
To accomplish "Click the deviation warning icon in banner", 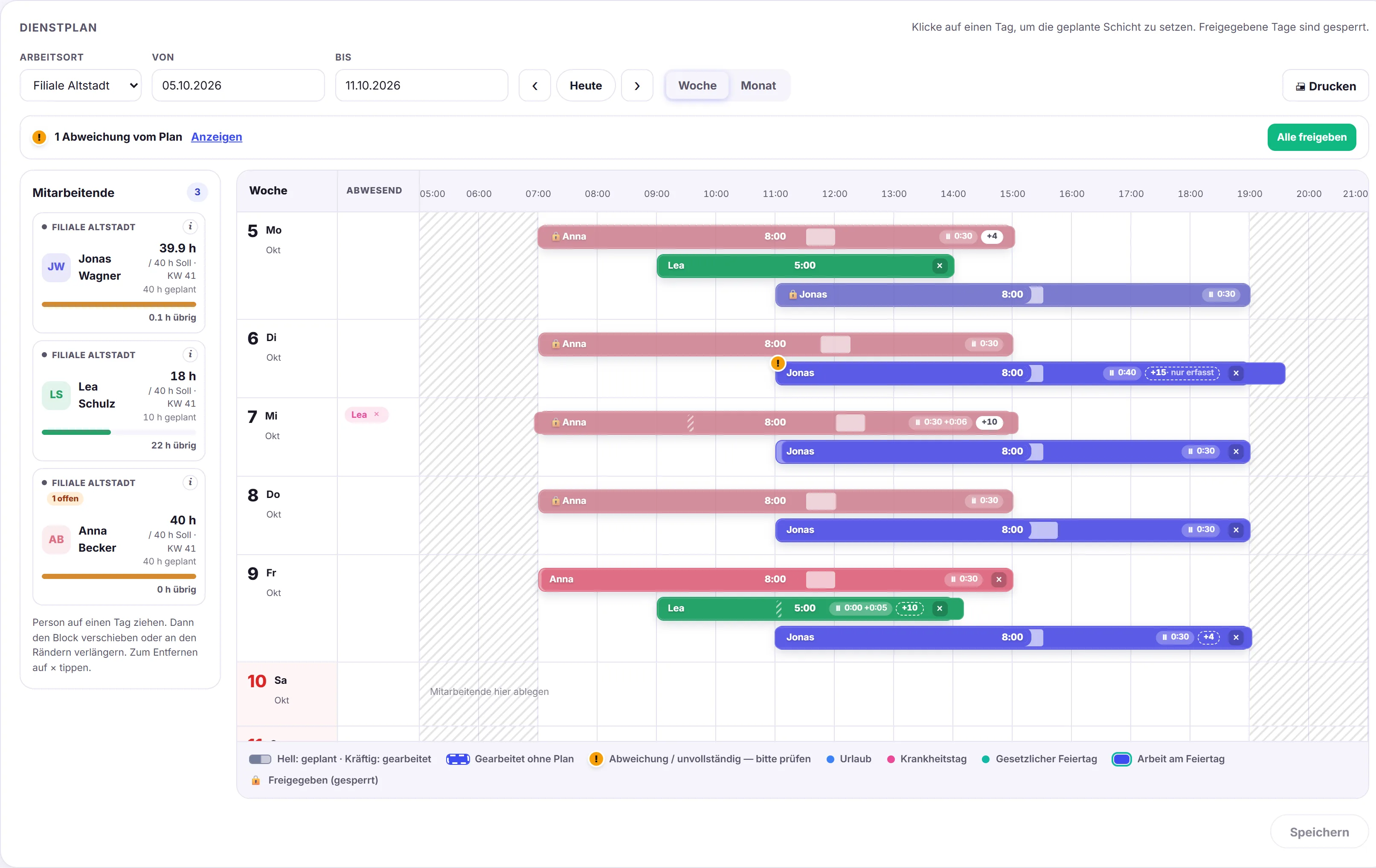I will [x=39, y=137].
